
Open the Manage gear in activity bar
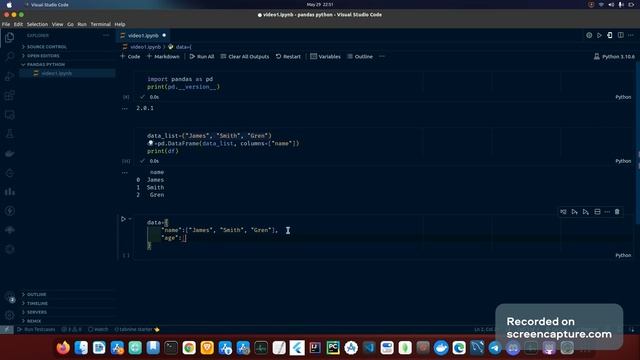[x=10, y=315]
